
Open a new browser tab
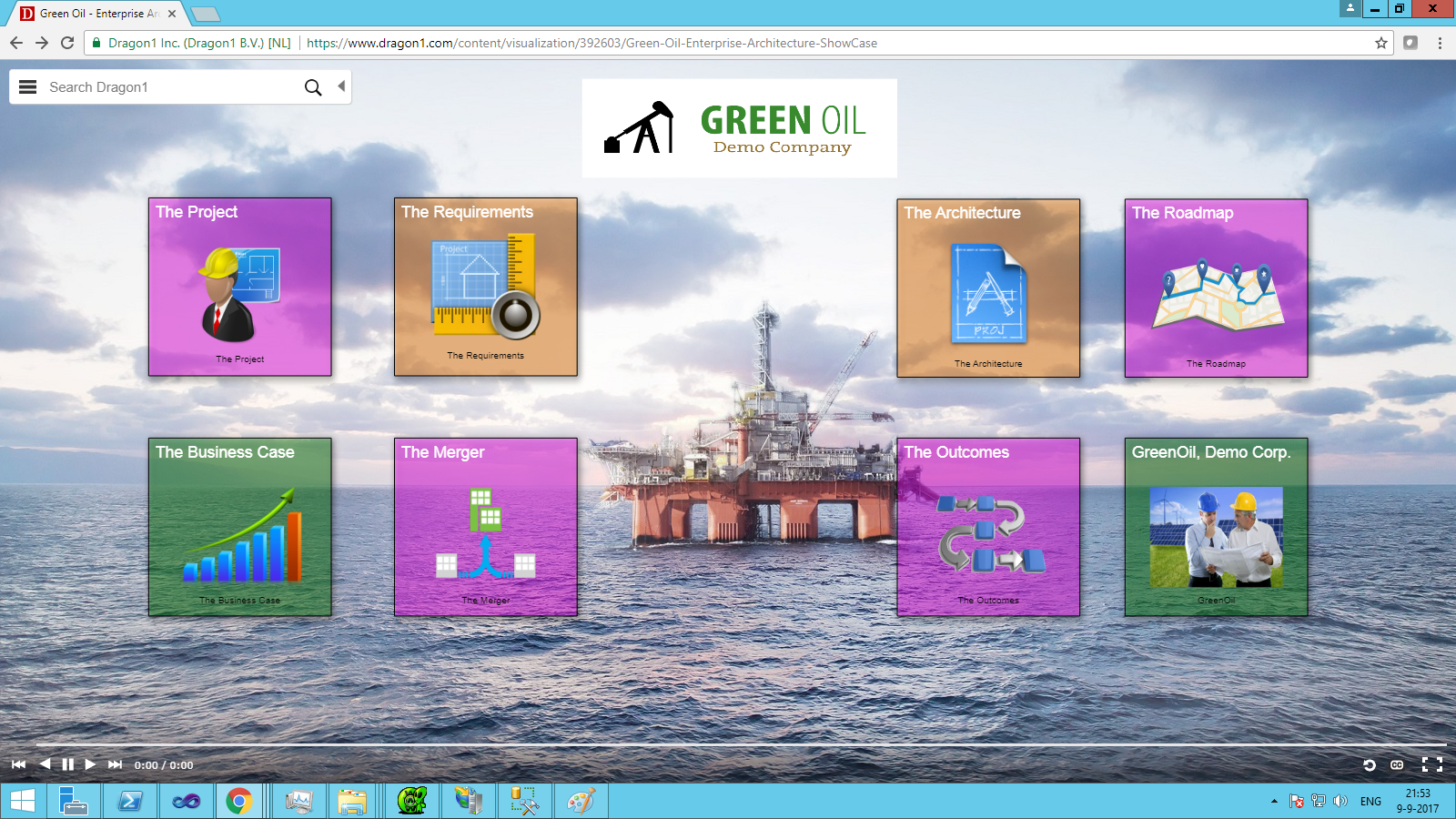[205, 14]
